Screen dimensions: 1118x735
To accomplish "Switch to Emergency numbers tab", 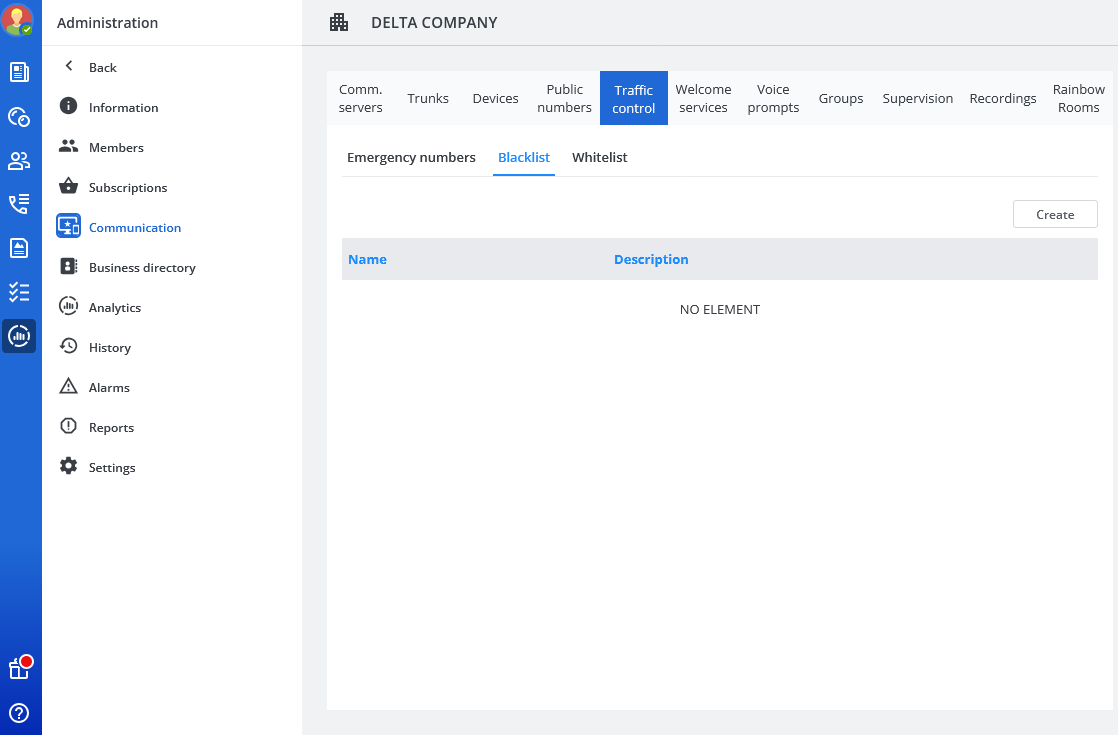I will coord(411,158).
